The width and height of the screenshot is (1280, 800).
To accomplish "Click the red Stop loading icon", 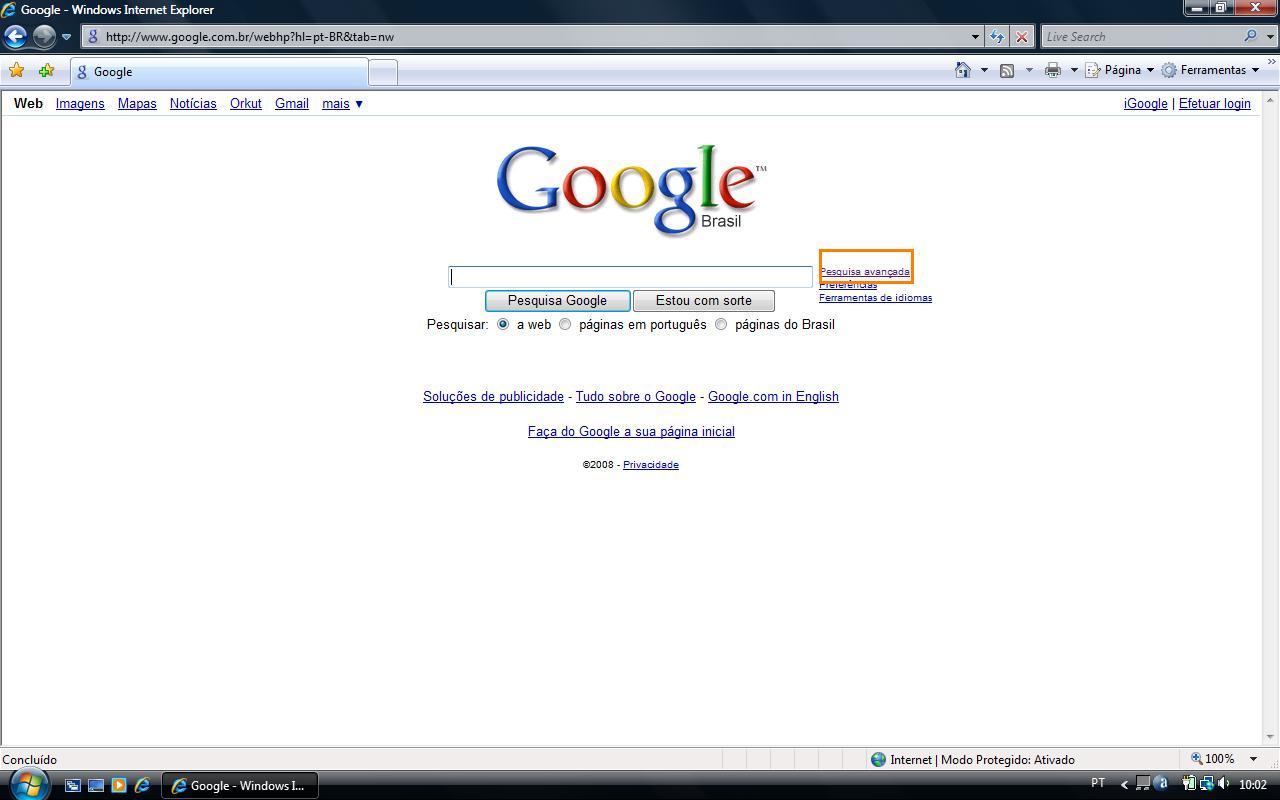I will 1021,37.
